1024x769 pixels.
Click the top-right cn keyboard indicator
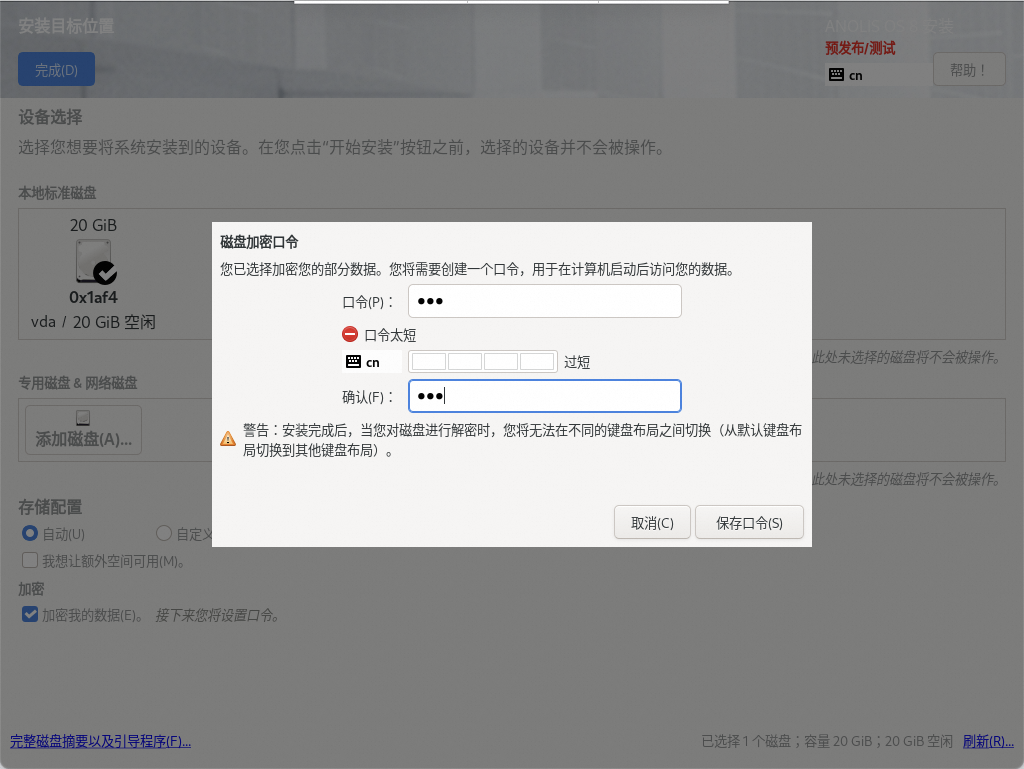tap(846, 75)
